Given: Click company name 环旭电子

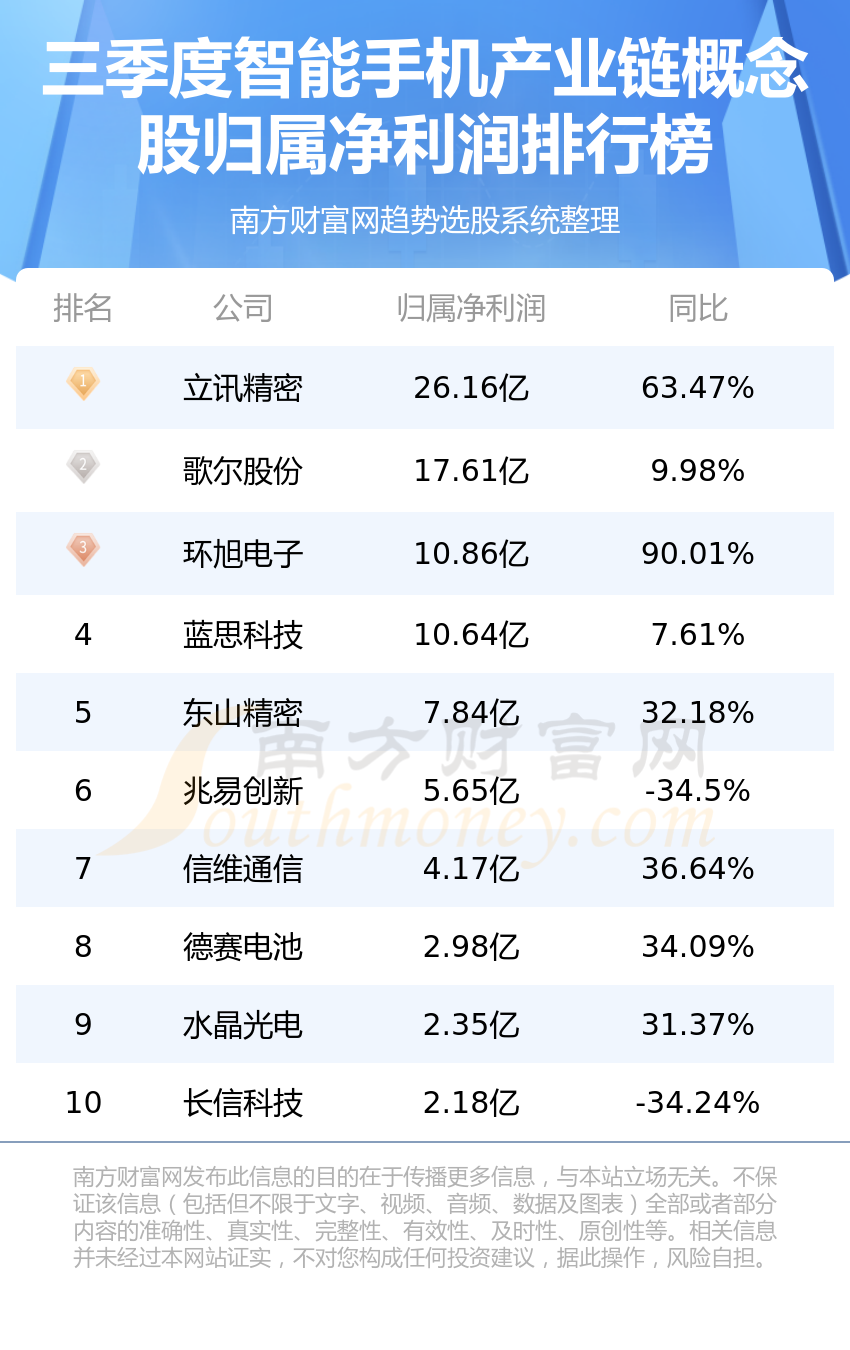Looking at the screenshot, I should [x=243, y=554].
